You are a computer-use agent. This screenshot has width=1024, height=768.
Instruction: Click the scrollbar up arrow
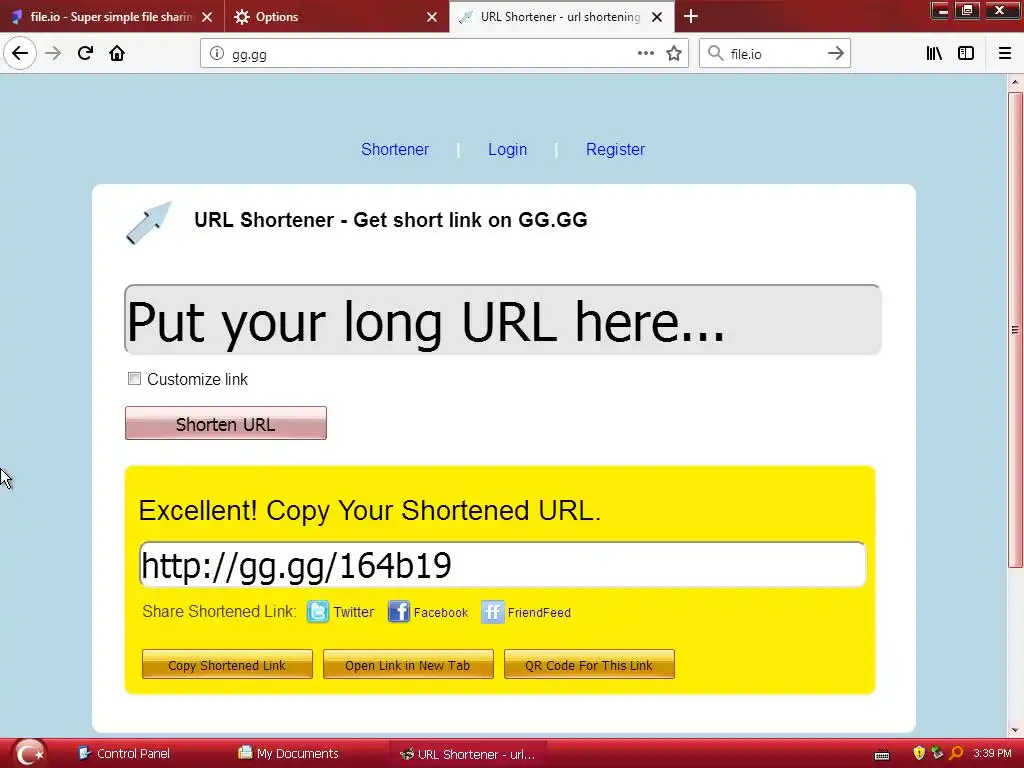click(x=1015, y=82)
